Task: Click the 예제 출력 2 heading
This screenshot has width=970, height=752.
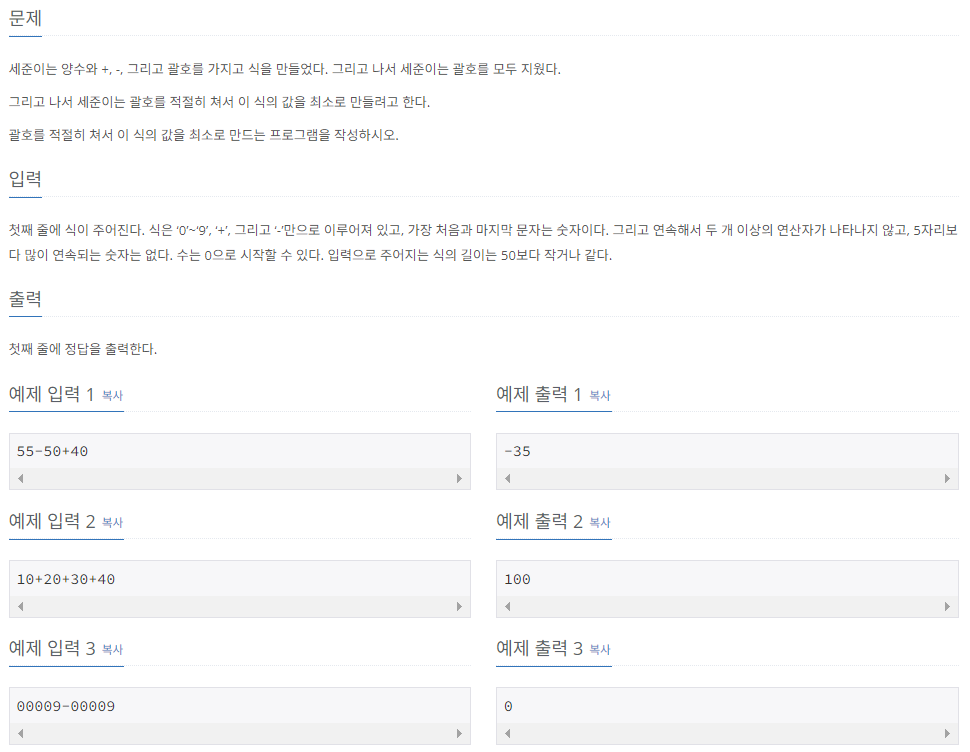Action: (539, 521)
